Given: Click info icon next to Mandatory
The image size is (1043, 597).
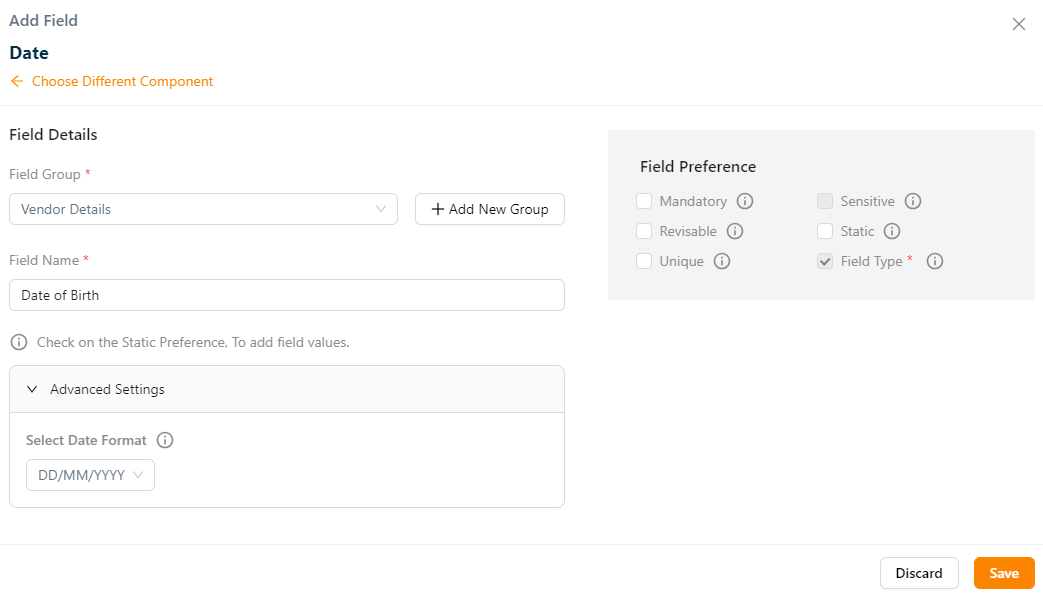Looking at the screenshot, I should [744, 201].
